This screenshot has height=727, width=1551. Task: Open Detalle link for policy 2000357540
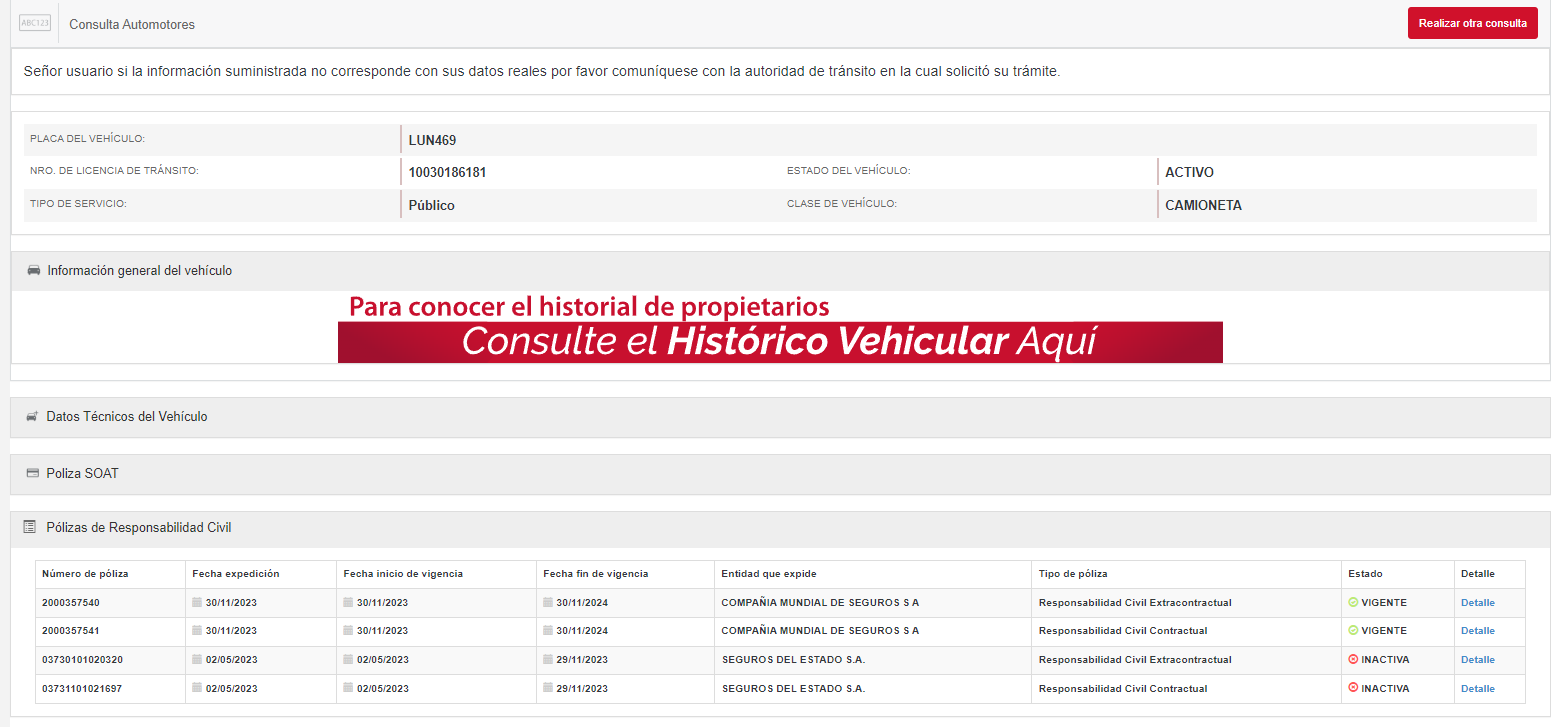coord(1477,603)
